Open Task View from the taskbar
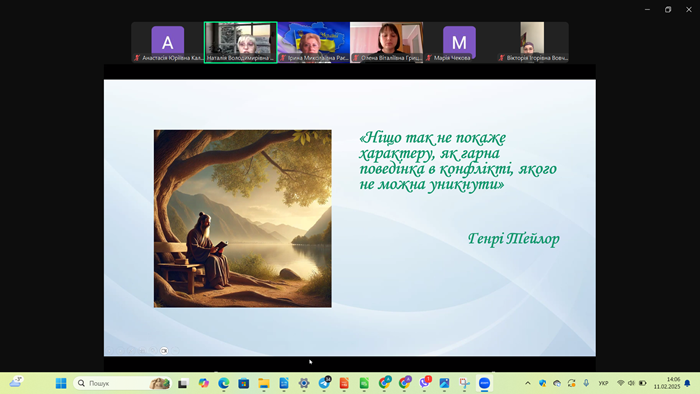The height and width of the screenshot is (394, 700). coord(183,383)
